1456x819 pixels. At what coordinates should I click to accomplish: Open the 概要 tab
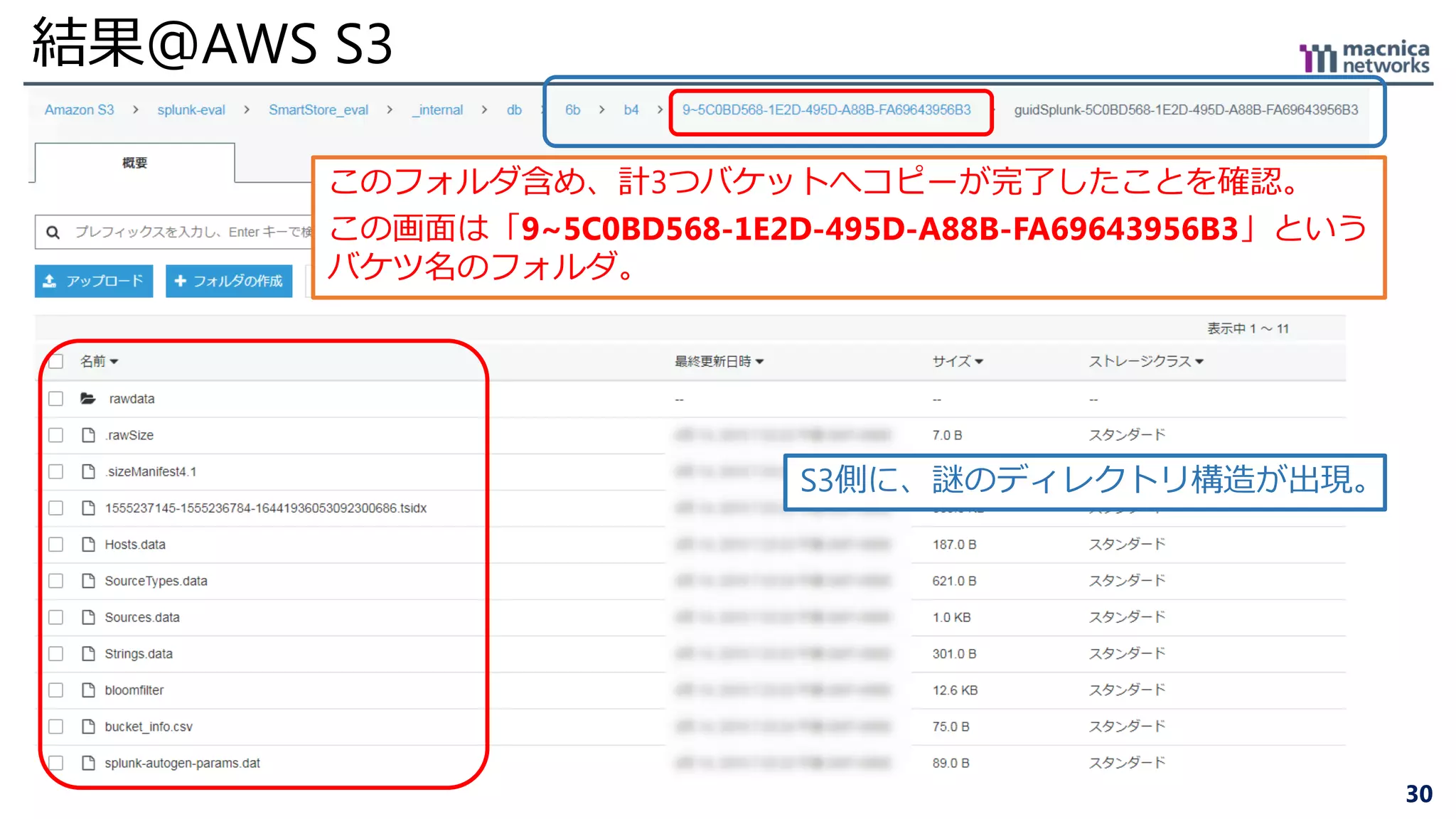[135, 163]
